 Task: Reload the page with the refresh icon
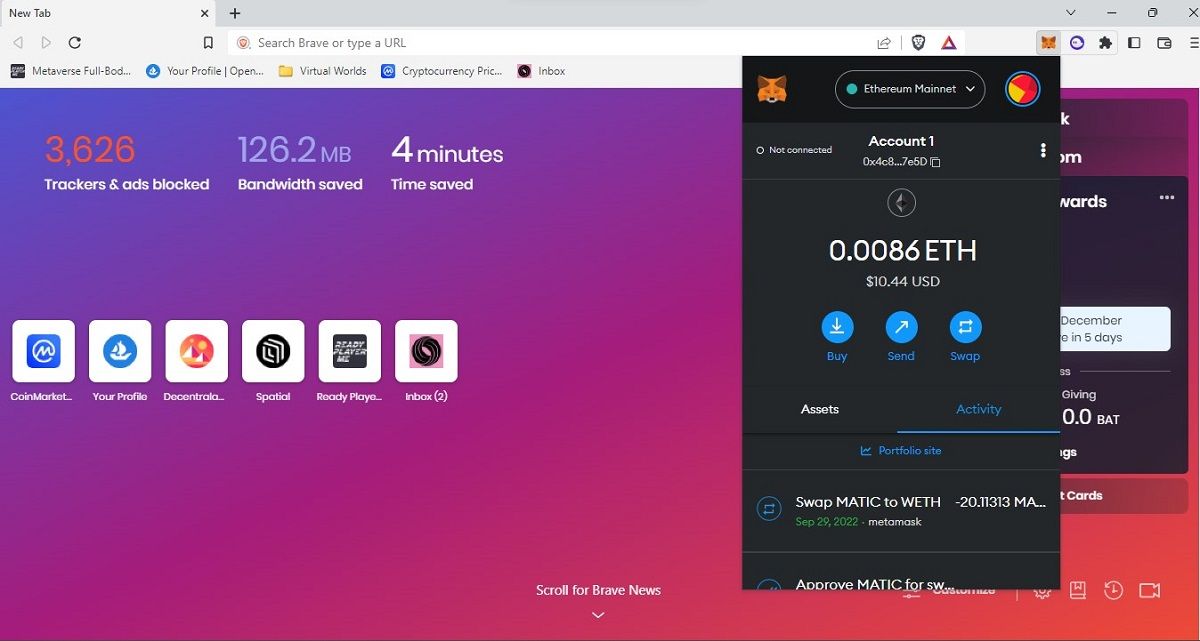pyautogui.click(x=74, y=43)
